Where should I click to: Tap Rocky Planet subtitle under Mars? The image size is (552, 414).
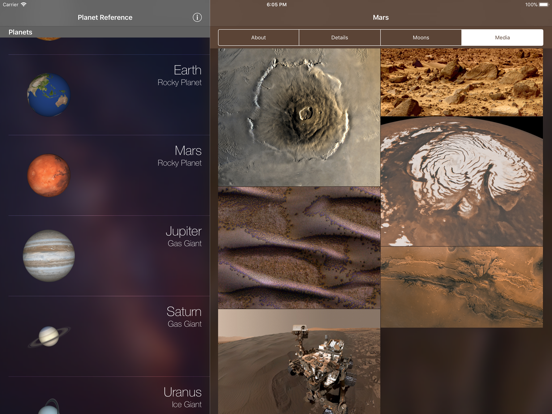click(x=180, y=163)
